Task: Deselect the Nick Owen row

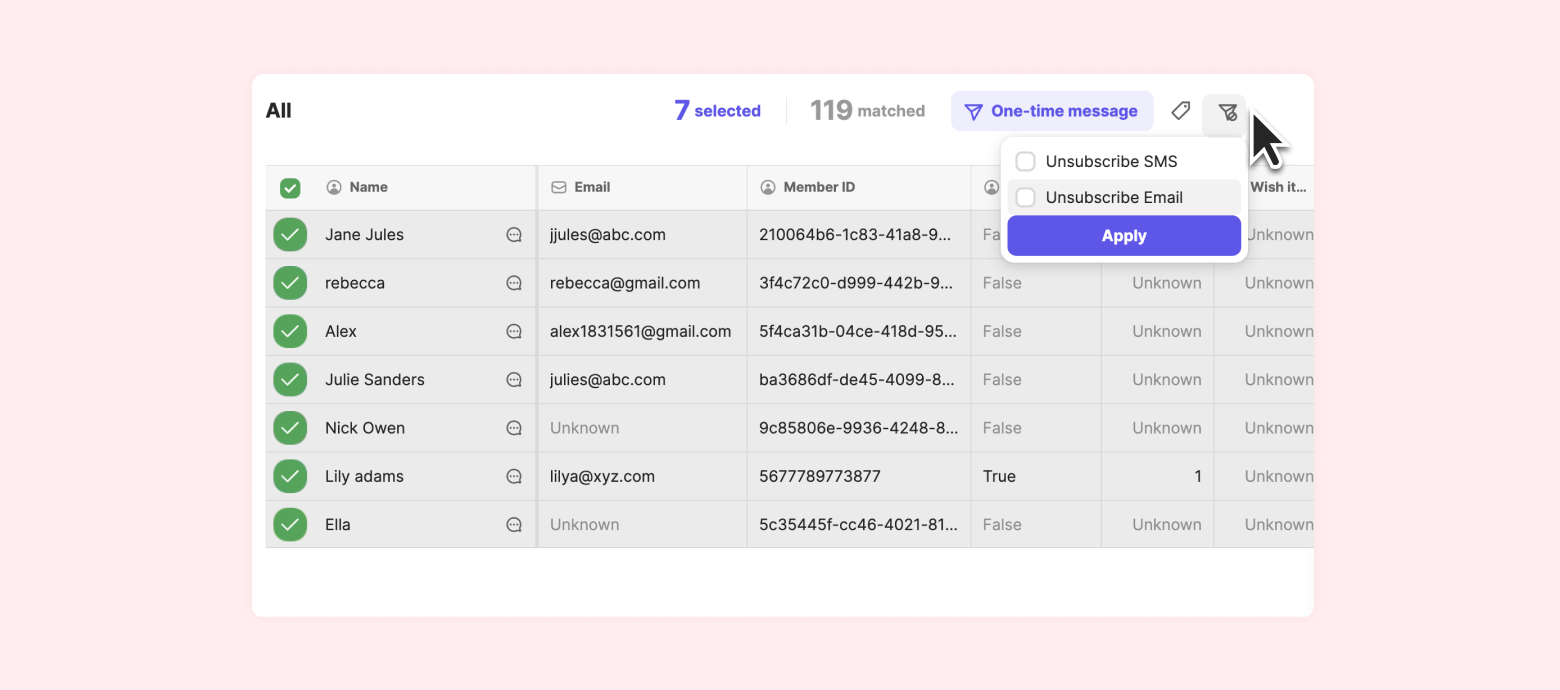Action: tap(290, 428)
